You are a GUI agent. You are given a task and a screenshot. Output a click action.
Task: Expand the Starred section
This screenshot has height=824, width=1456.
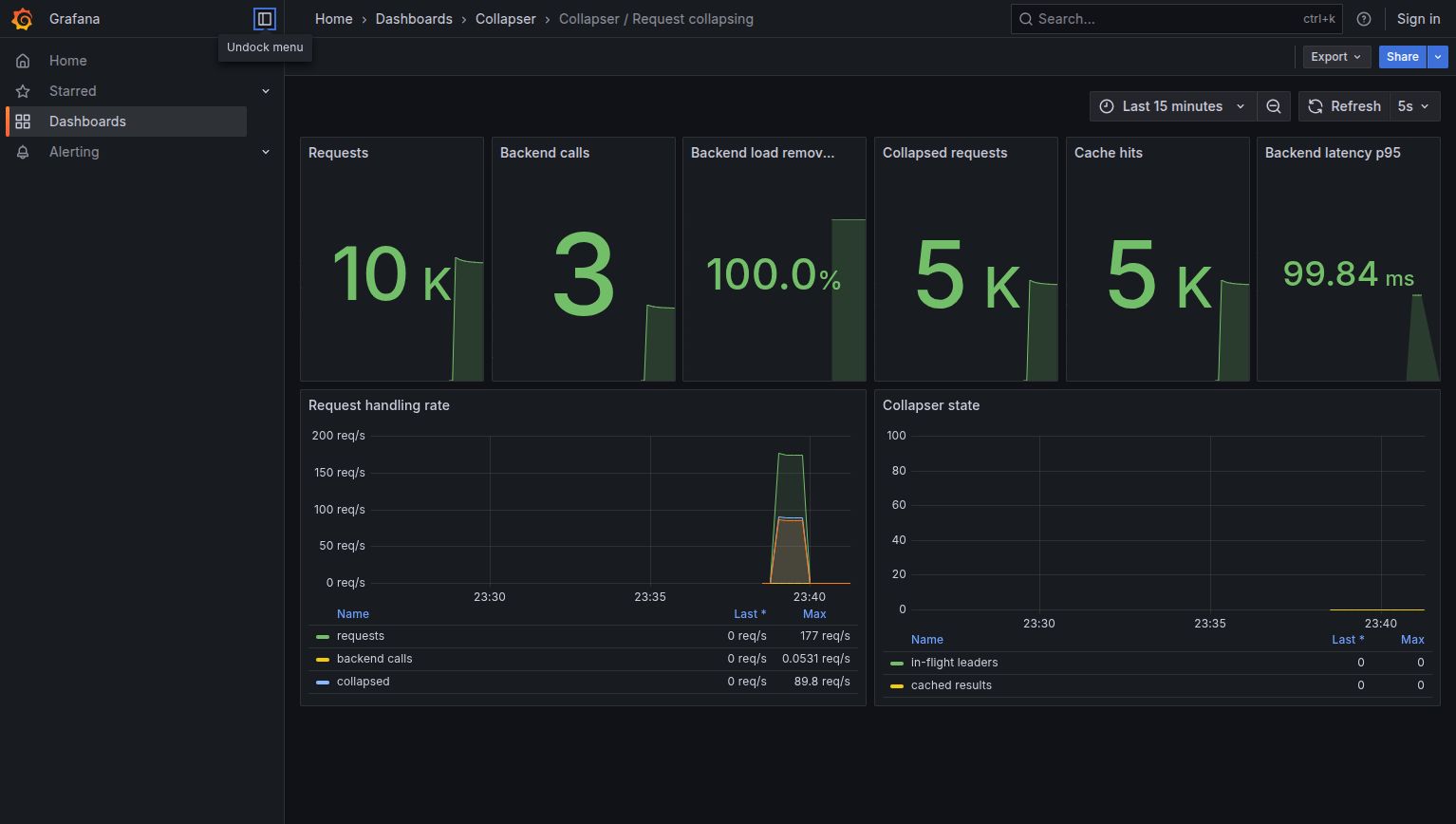266,91
